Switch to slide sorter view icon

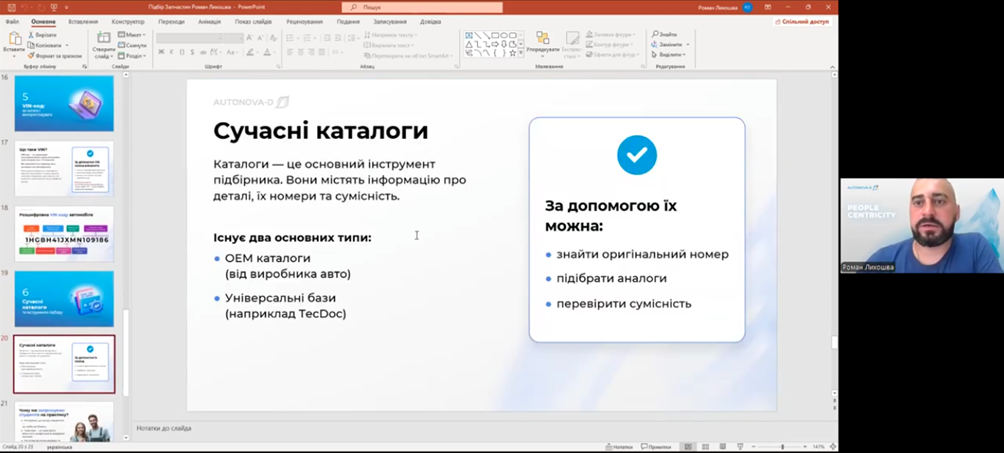point(706,447)
